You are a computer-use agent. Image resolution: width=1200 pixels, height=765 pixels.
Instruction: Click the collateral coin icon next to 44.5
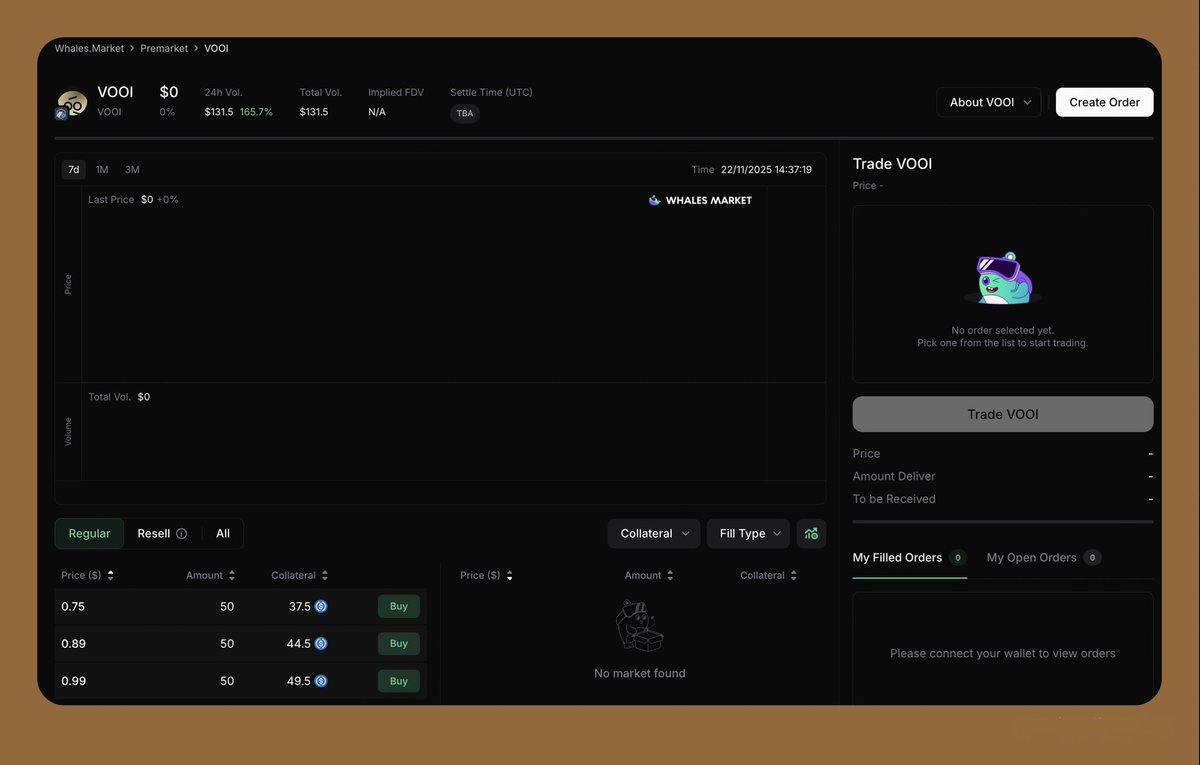pyautogui.click(x=321, y=644)
